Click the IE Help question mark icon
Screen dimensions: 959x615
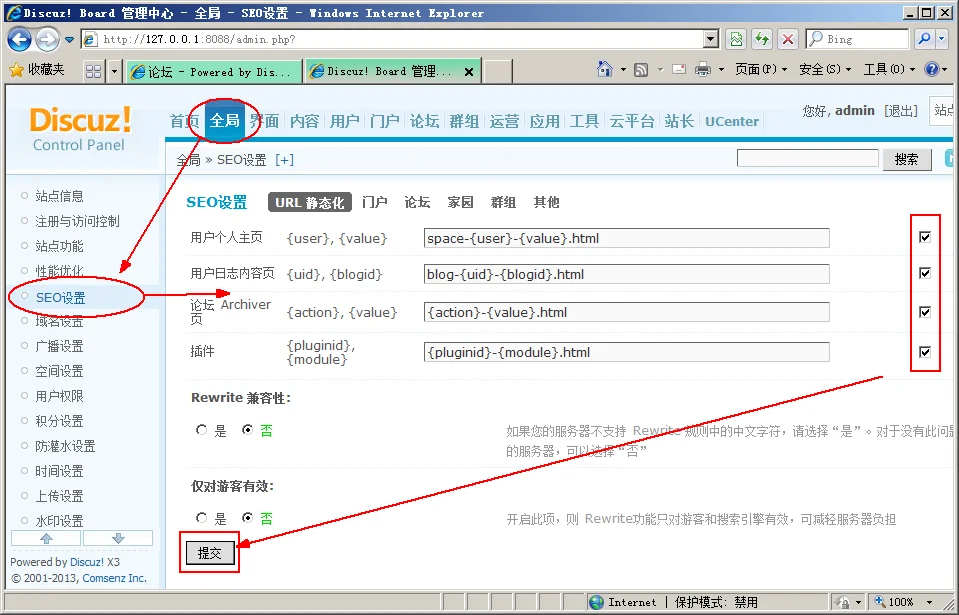tap(932, 69)
